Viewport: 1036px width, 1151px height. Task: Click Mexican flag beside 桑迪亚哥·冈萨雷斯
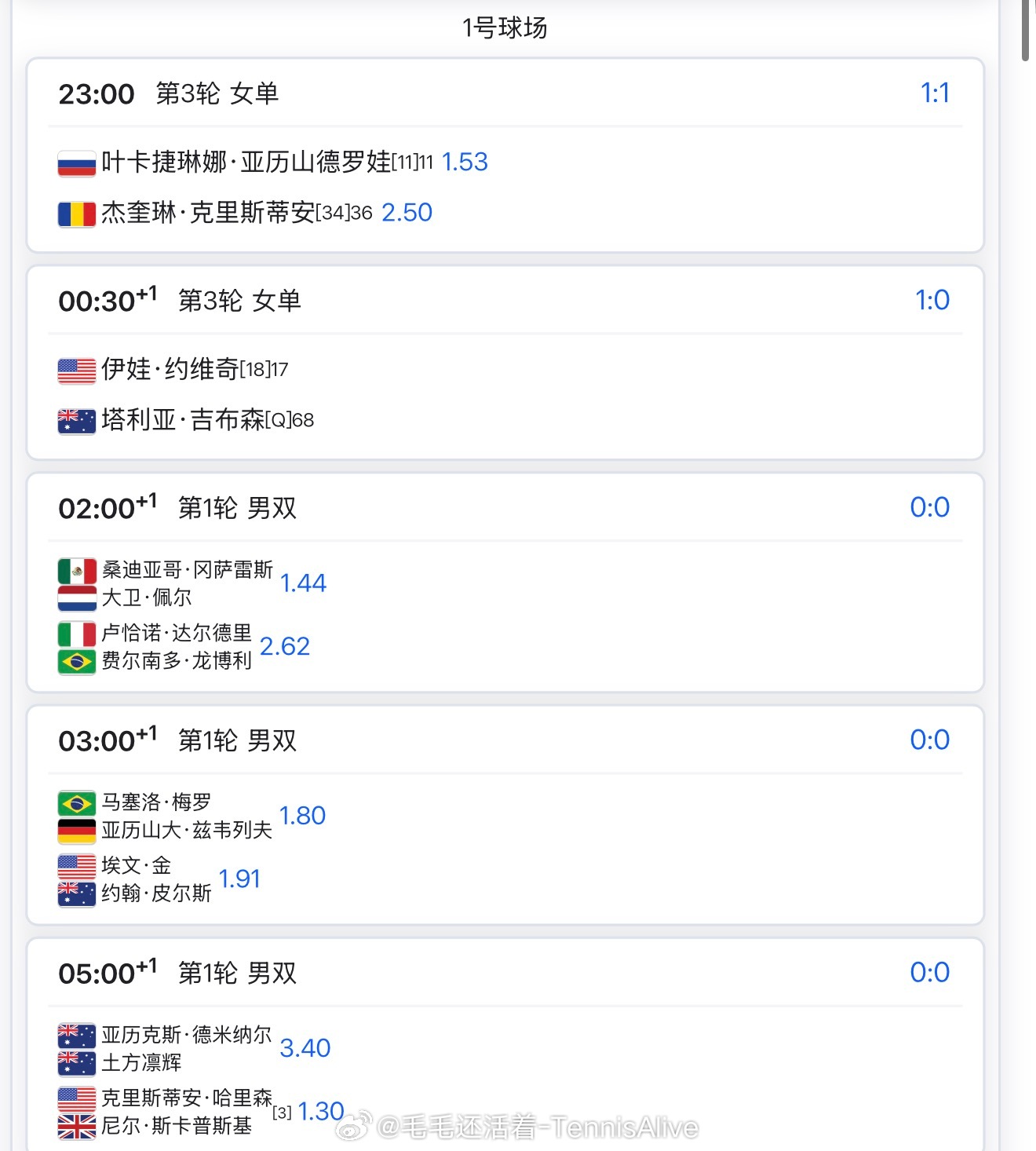tap(76, 571)
